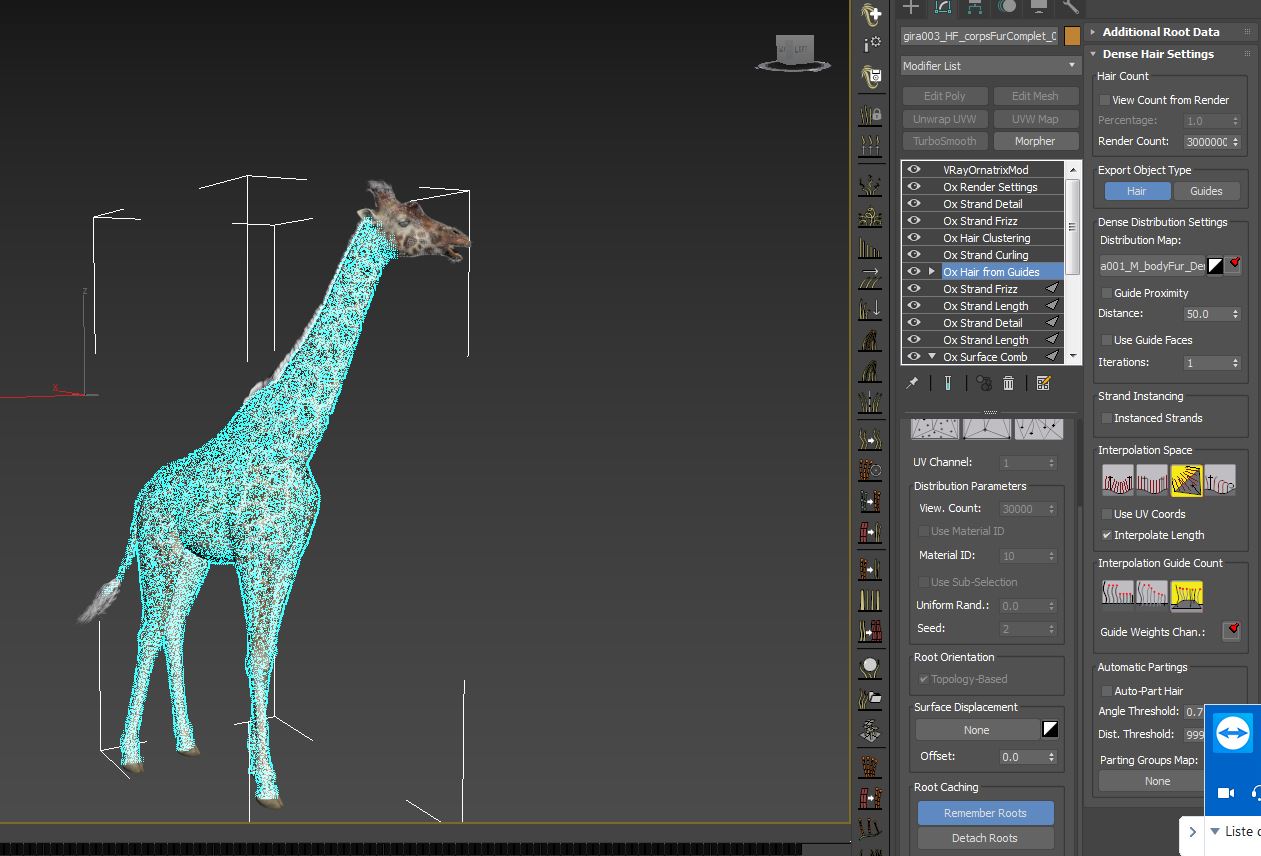Click the Utilities wrench panel tab
Viewport: 1261px width, 856px height.
(1071, 8)
